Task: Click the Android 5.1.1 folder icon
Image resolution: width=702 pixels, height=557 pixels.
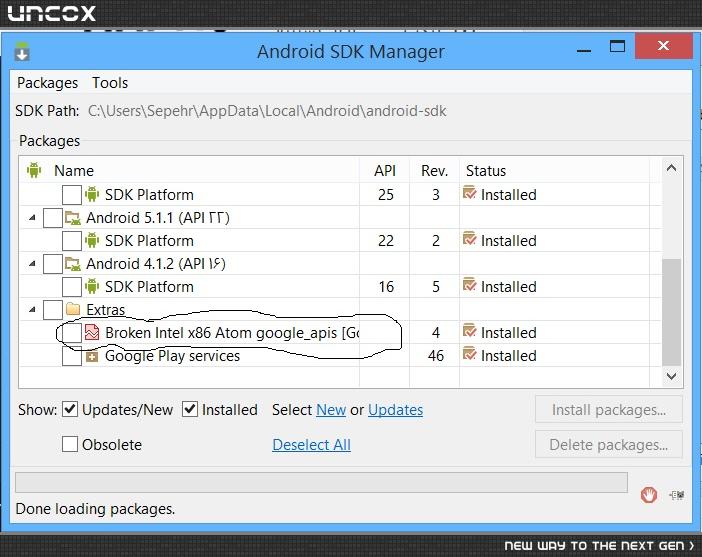Action: [73, 218]
